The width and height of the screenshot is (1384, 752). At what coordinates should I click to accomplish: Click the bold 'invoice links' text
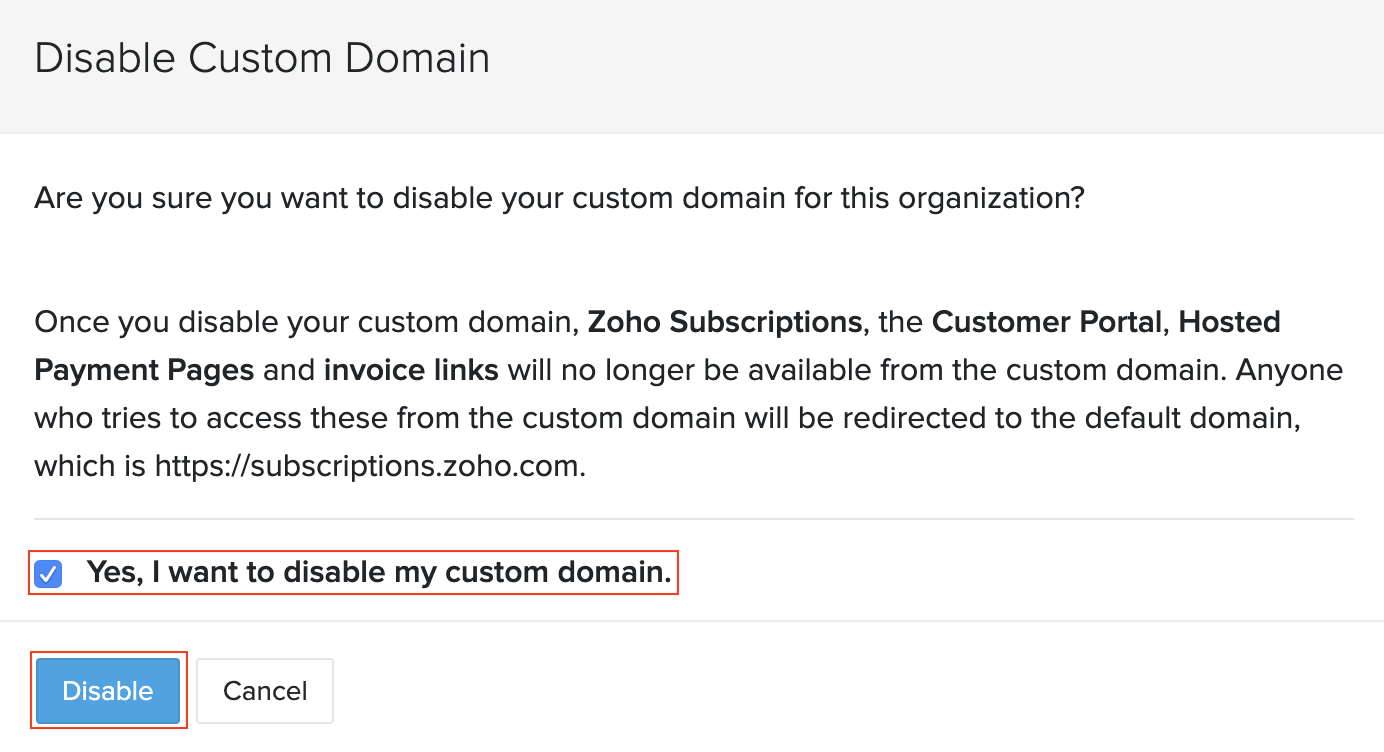tap(411, 370)
